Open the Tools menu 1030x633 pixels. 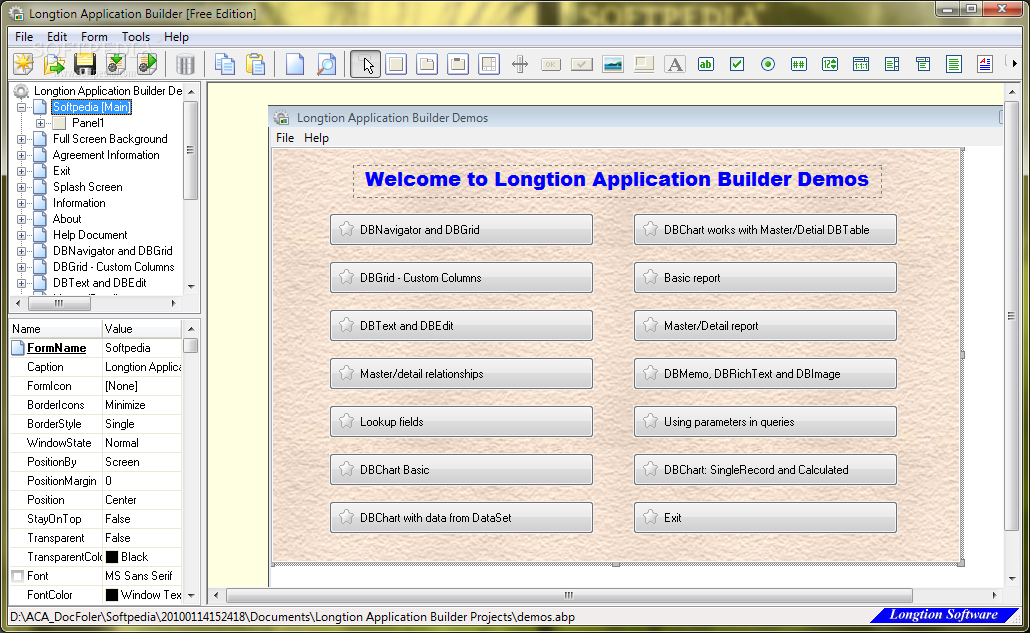click(136, 37)
